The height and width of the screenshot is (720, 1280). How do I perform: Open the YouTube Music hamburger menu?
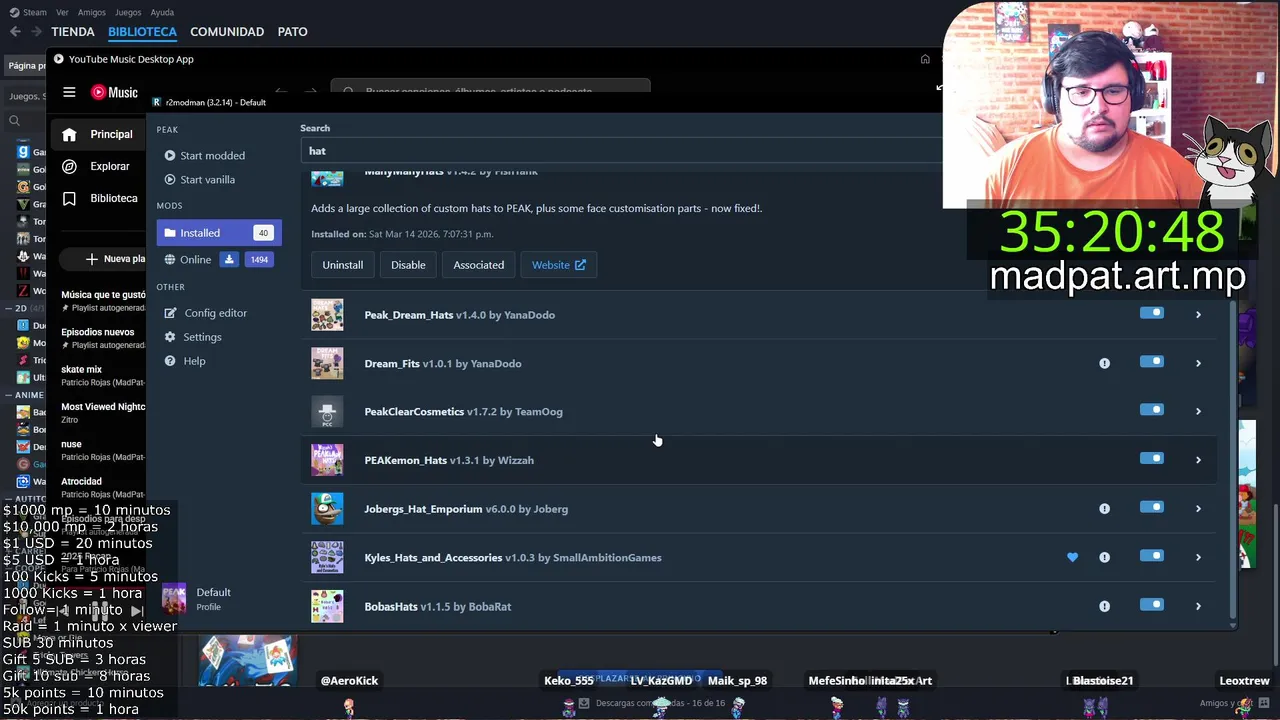[x=69, y=92]
